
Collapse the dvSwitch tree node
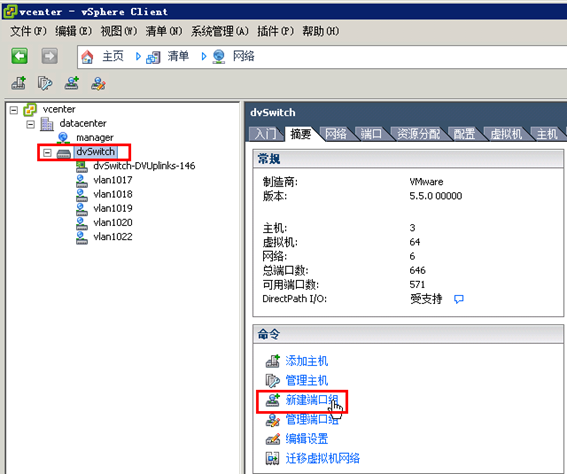[x=47, y=153]
